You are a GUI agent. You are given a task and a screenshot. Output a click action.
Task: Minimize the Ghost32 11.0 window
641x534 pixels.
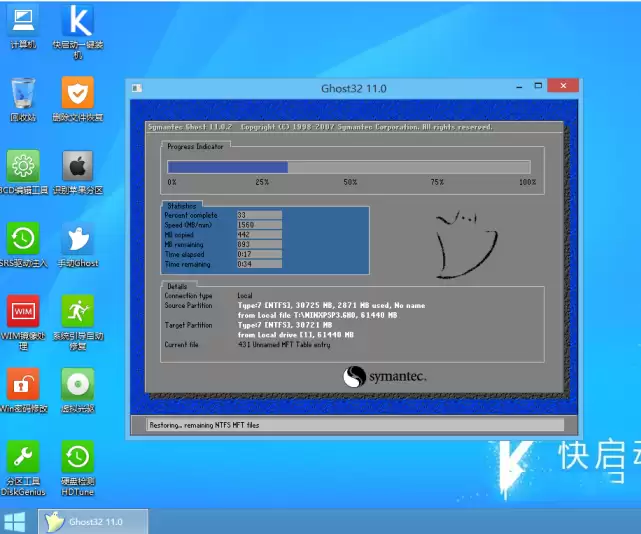(519, 86)
